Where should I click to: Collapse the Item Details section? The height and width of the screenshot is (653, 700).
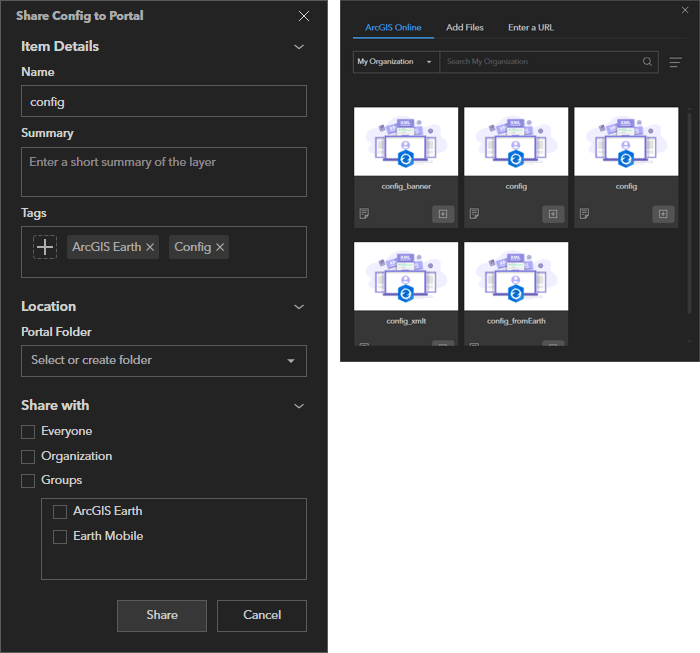(299, 47)
